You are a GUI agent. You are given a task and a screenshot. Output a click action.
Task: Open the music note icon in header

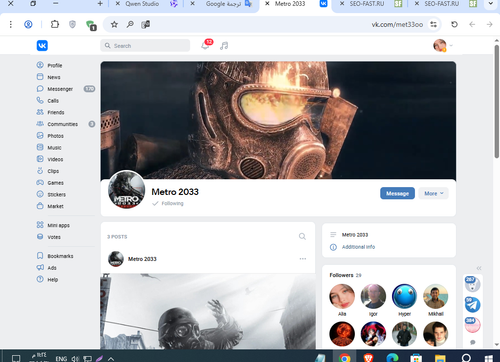point(224,46)
